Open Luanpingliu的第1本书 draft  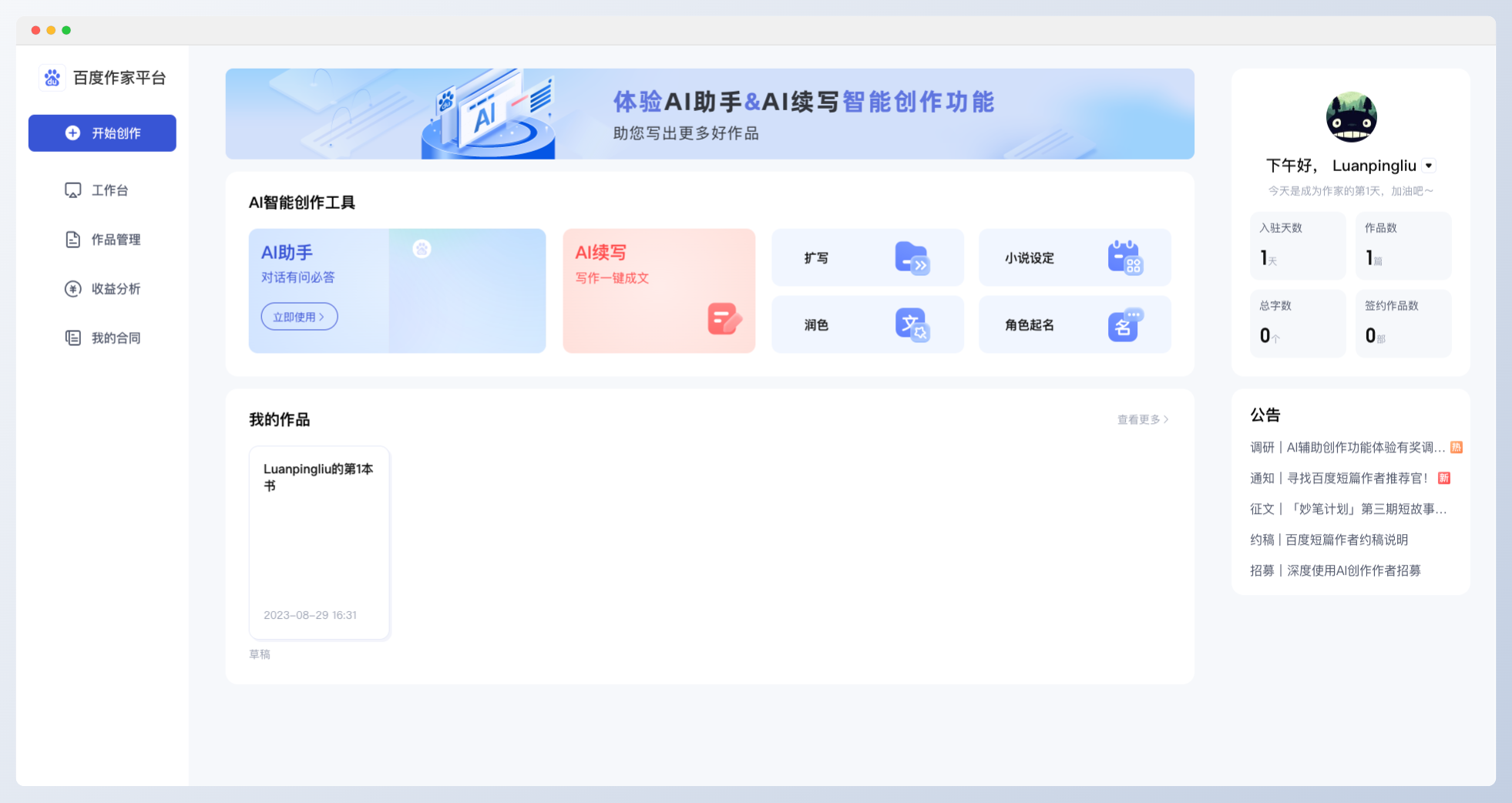coord(319,543)
